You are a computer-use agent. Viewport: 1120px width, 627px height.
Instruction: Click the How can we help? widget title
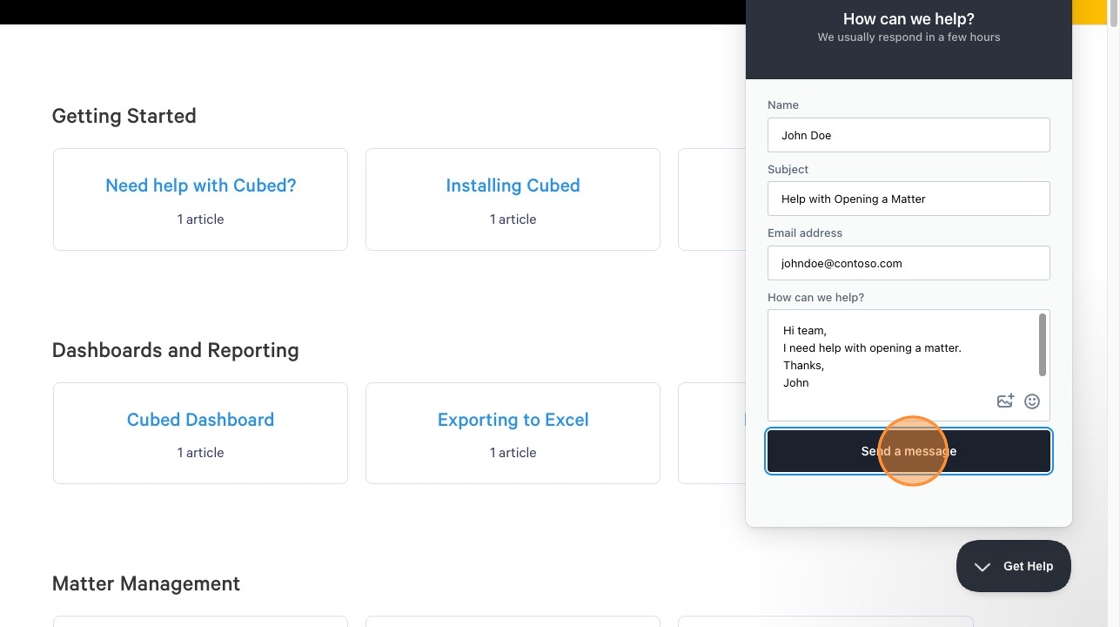tap(909, 19)
